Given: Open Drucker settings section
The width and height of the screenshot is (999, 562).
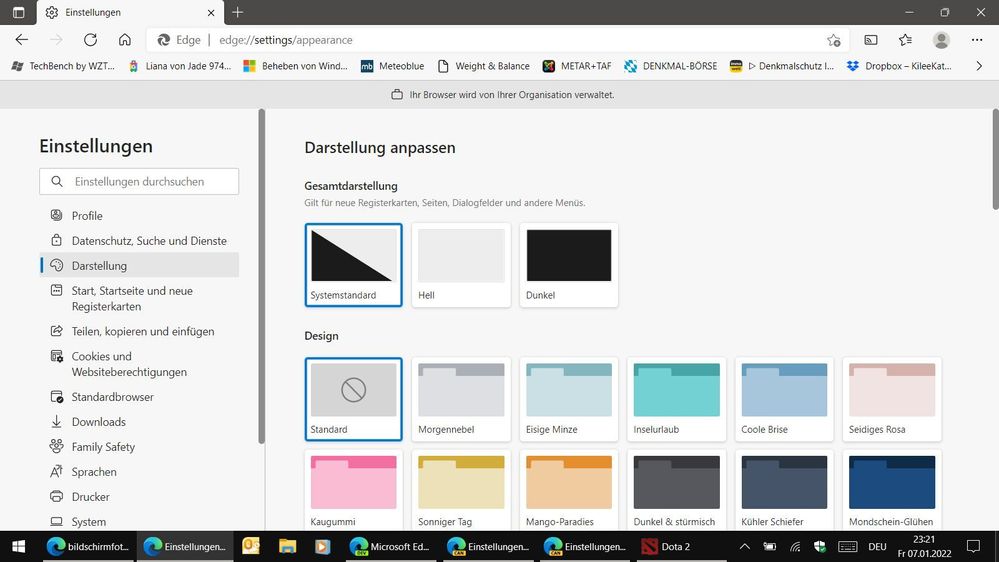Looking at the screenshot, I should point(140,496).
